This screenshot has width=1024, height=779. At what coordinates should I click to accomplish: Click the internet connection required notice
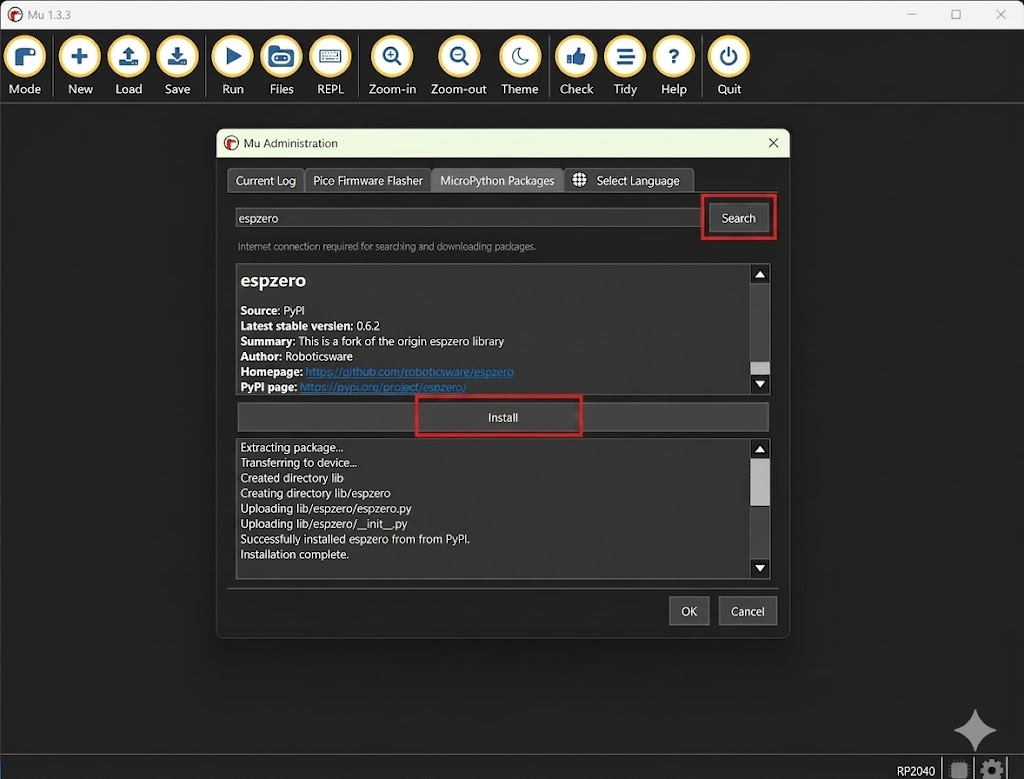pyautogui.click(x=387, y=247)
